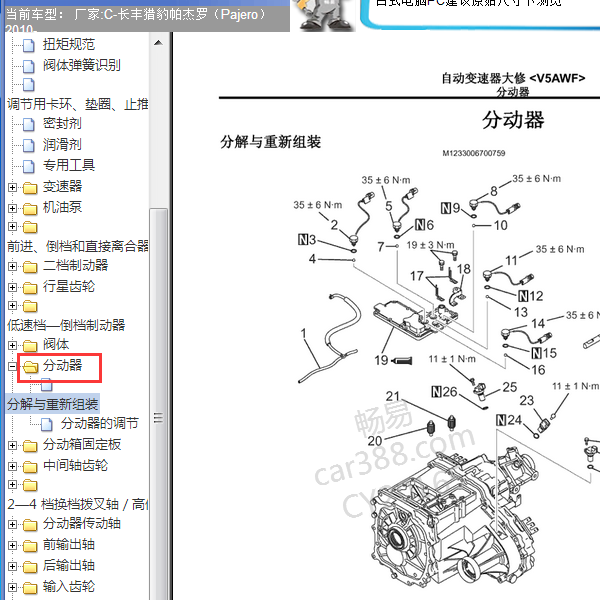
Task: Click the page icon beside 阀体弹簧识别
Action: click(28, 66)
